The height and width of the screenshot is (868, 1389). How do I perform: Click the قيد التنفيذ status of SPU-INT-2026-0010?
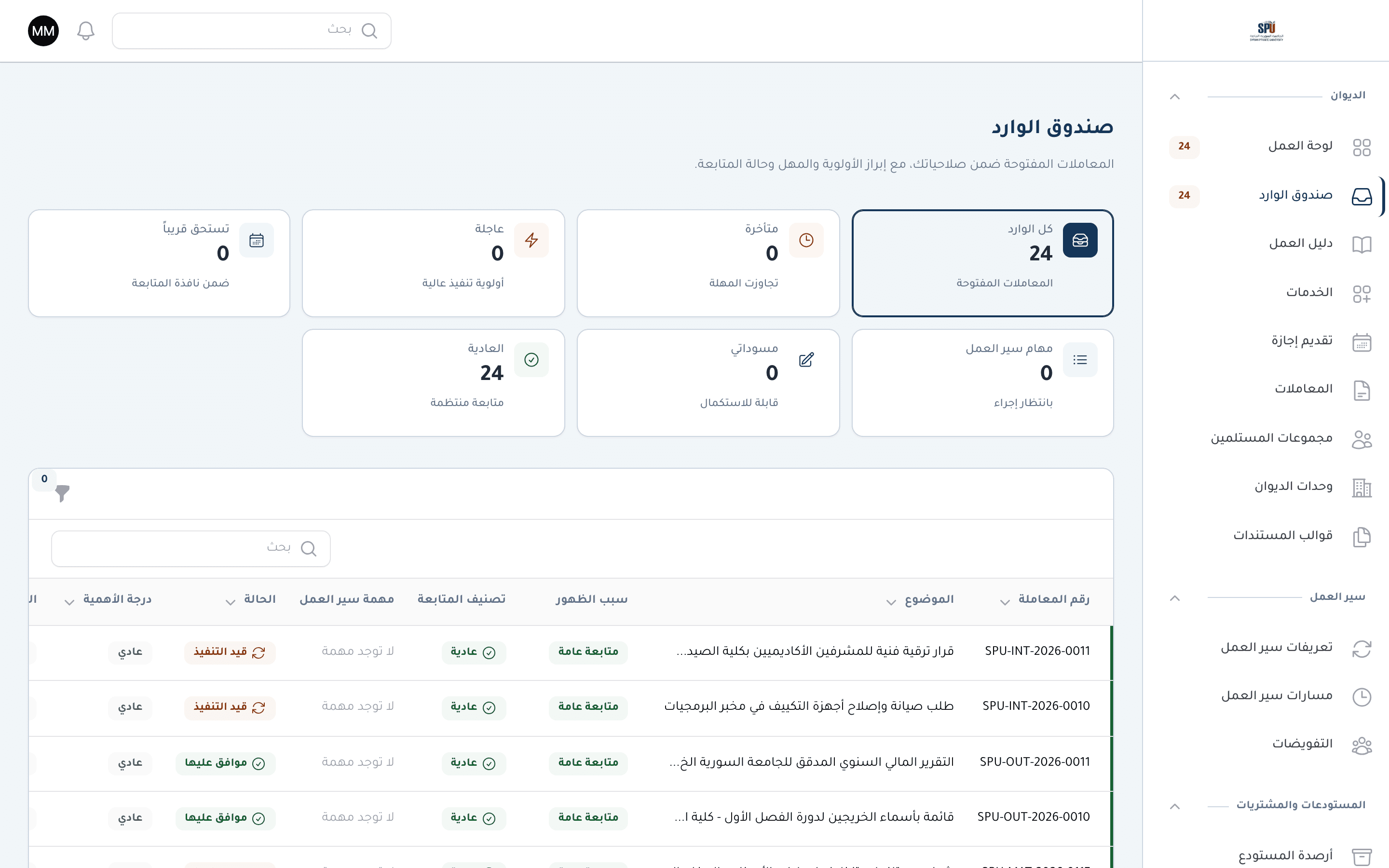click(x=230, y=708)
